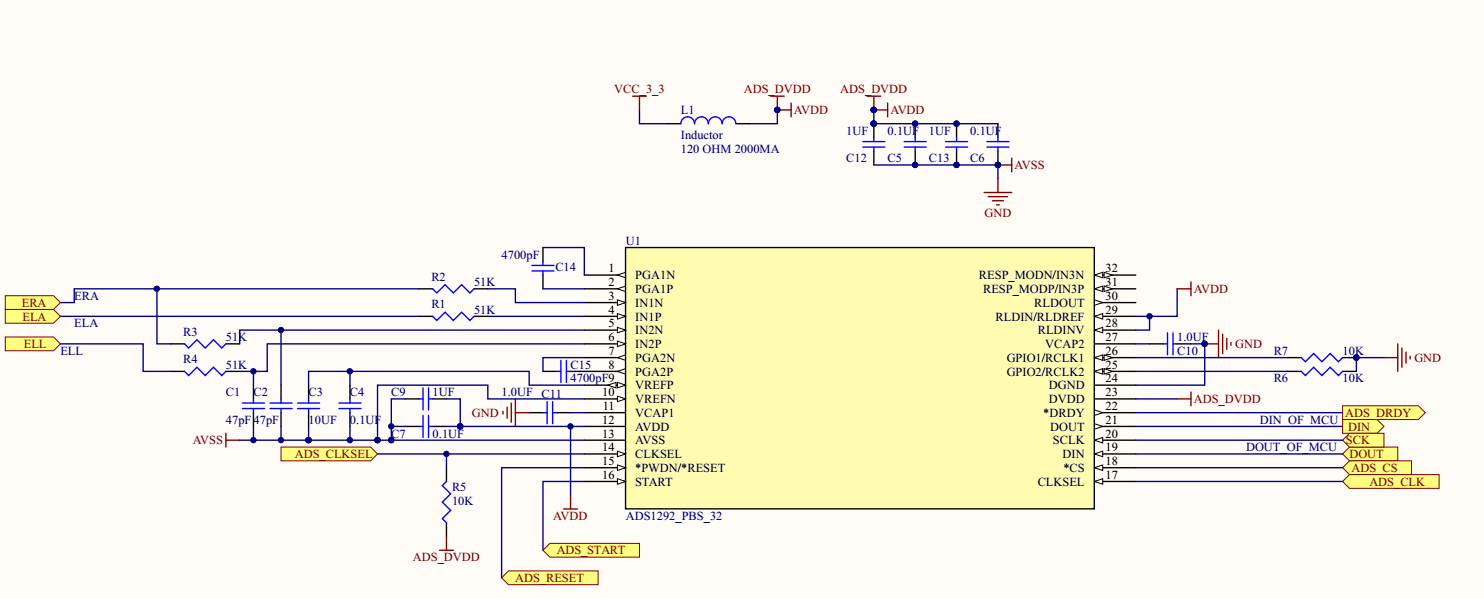Screen dimensions: 1484x599
Task: Select capacitor C3 10UF symbol
Action: pyautogui.click(x=309, y=406)
